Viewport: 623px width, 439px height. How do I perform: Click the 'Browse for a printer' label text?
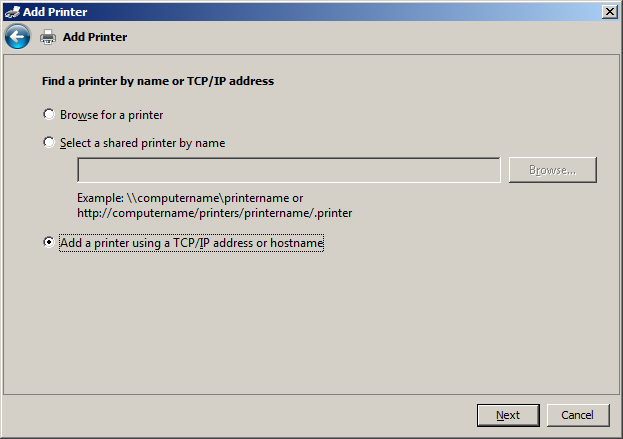point(111,115)
